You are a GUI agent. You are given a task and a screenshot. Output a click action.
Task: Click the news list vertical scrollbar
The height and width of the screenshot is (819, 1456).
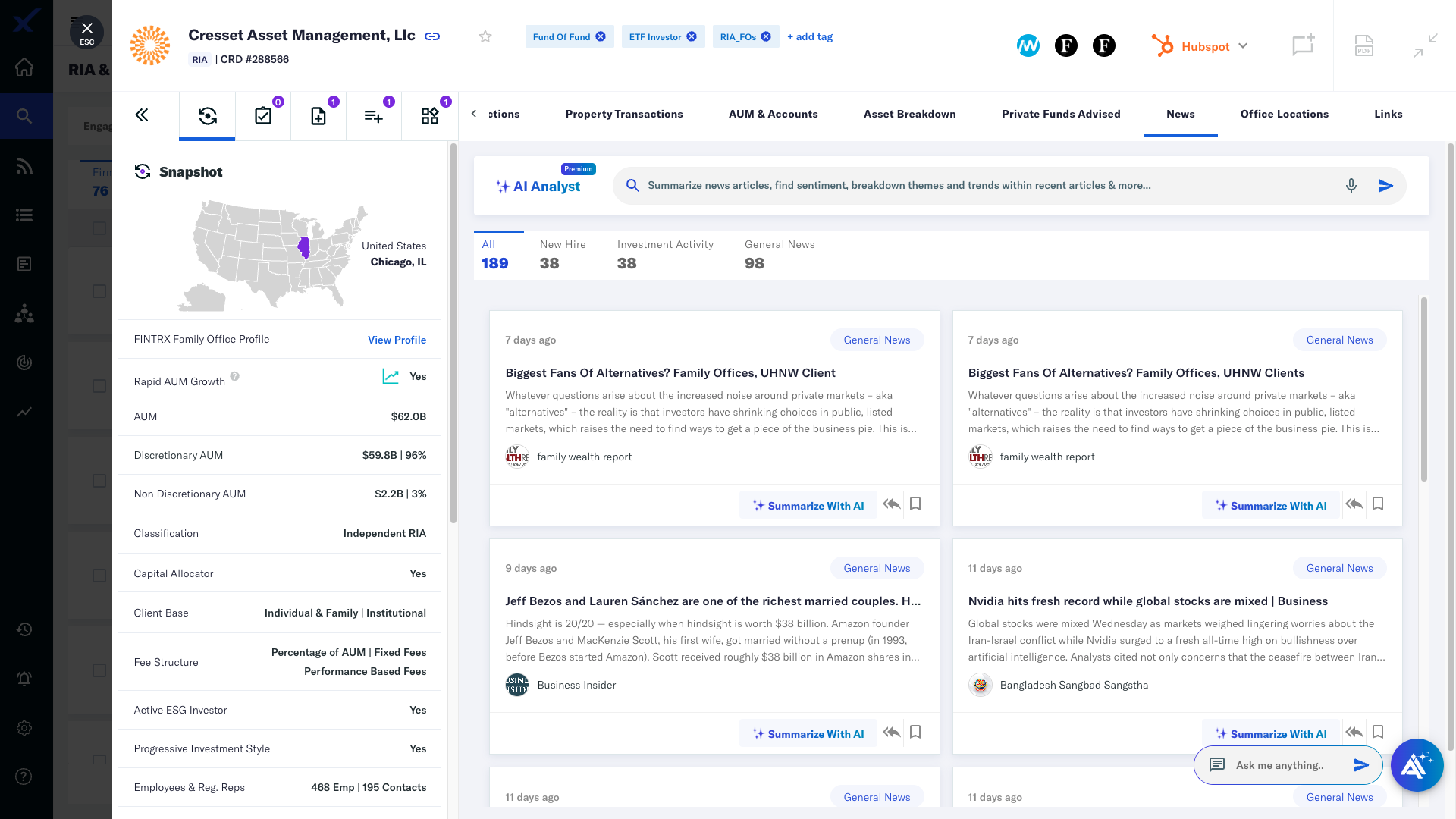[x=1423, y=389]
